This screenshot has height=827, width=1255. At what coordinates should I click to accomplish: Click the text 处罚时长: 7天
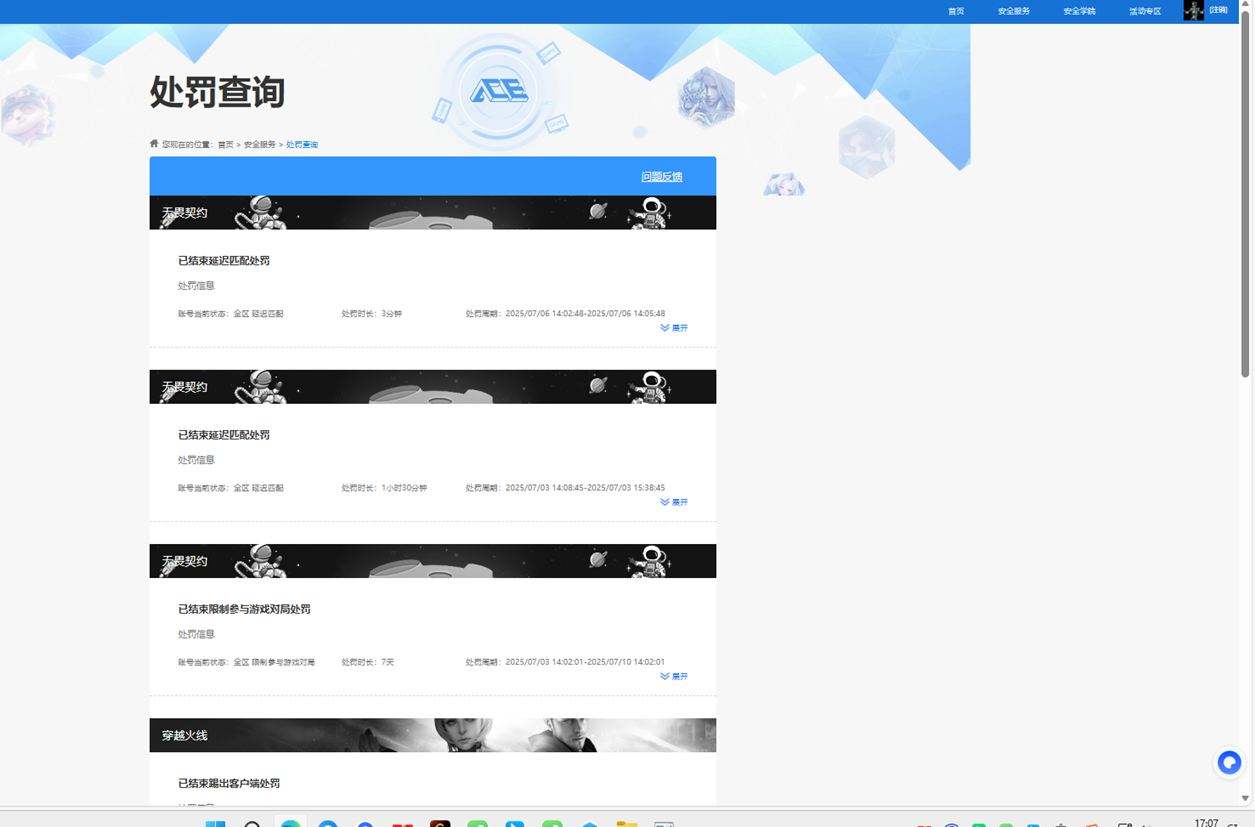(368, 662)
